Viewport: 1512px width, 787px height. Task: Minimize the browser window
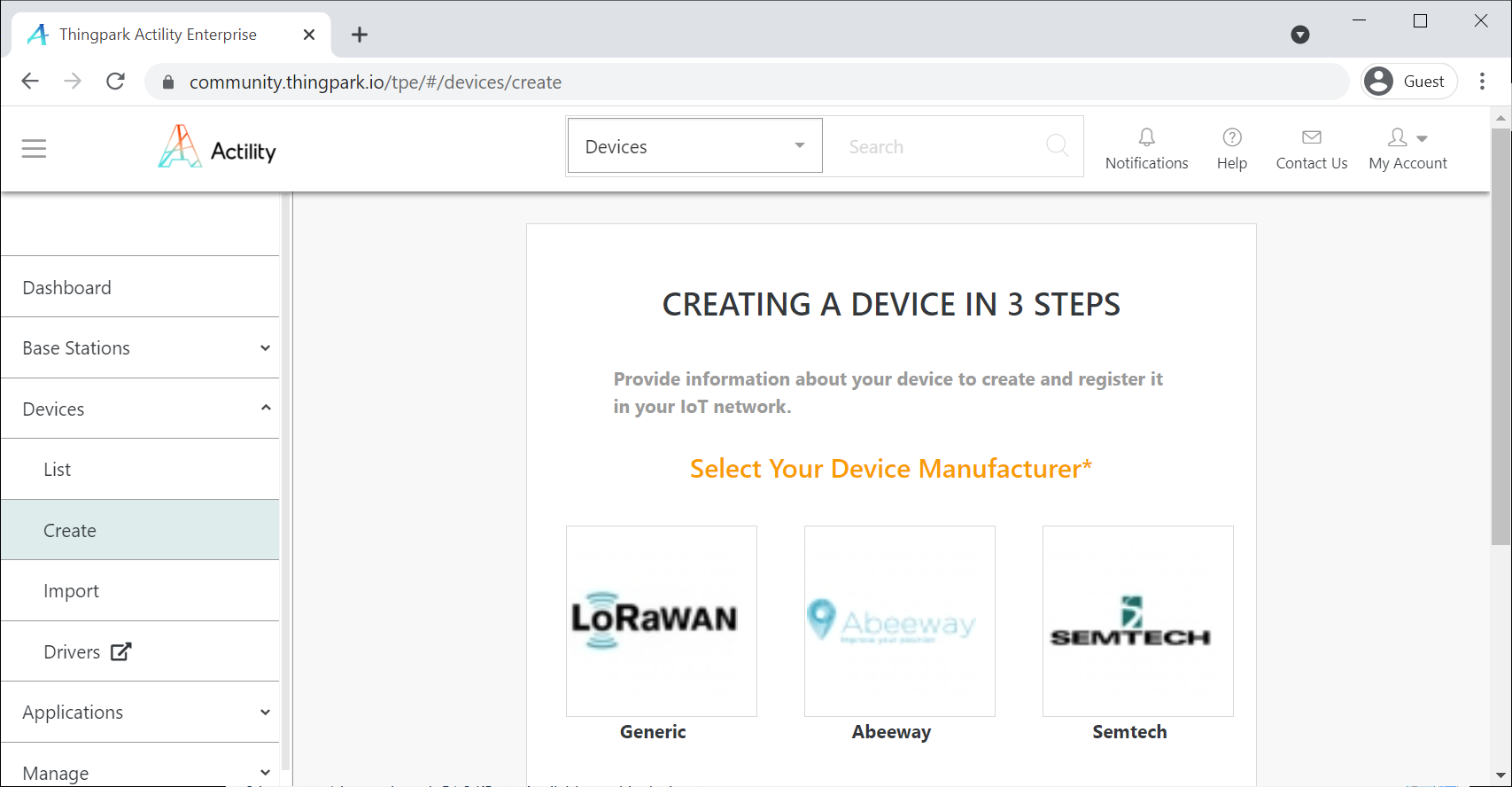1360,20
